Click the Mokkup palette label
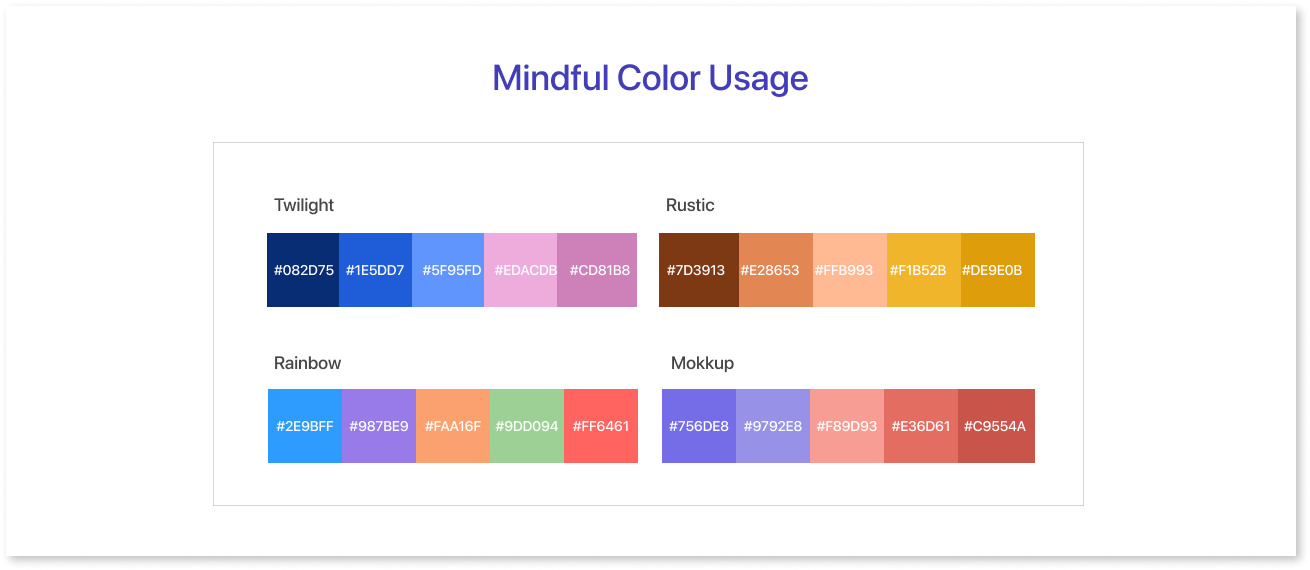Screen dimensions: 1310x570 [702, 363]
